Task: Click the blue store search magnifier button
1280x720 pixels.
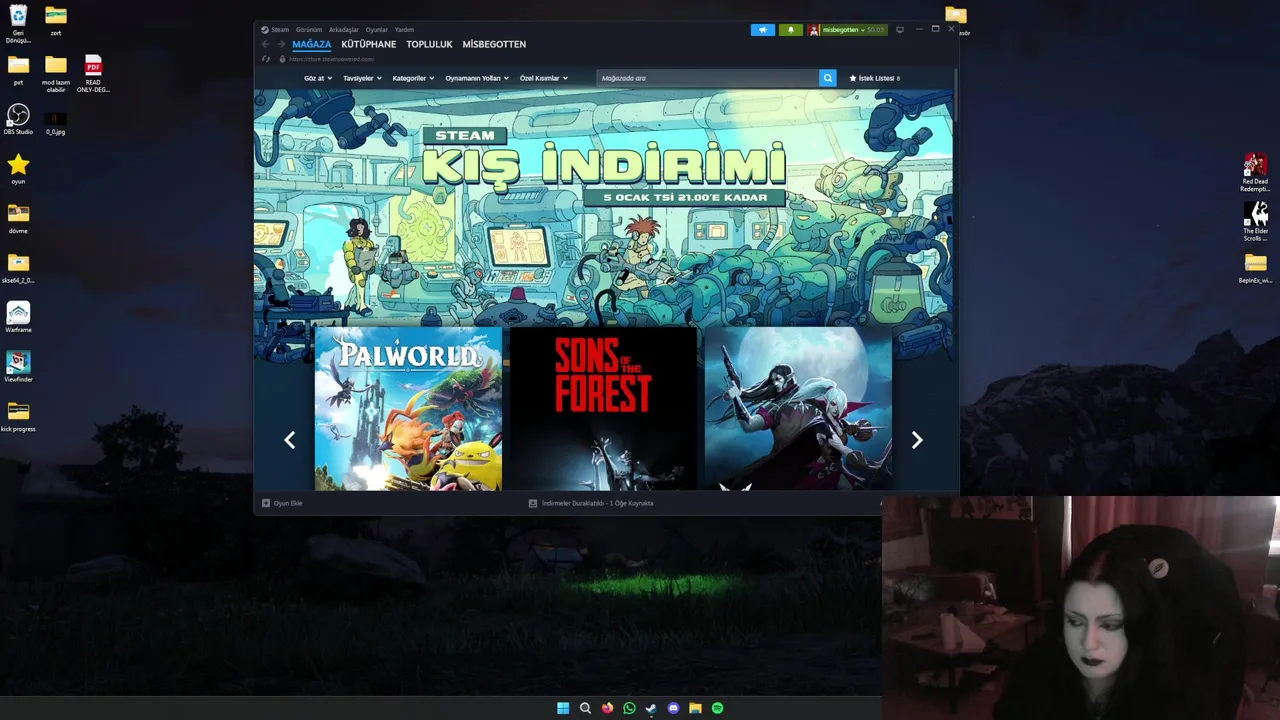Action: tap(827, 78)
